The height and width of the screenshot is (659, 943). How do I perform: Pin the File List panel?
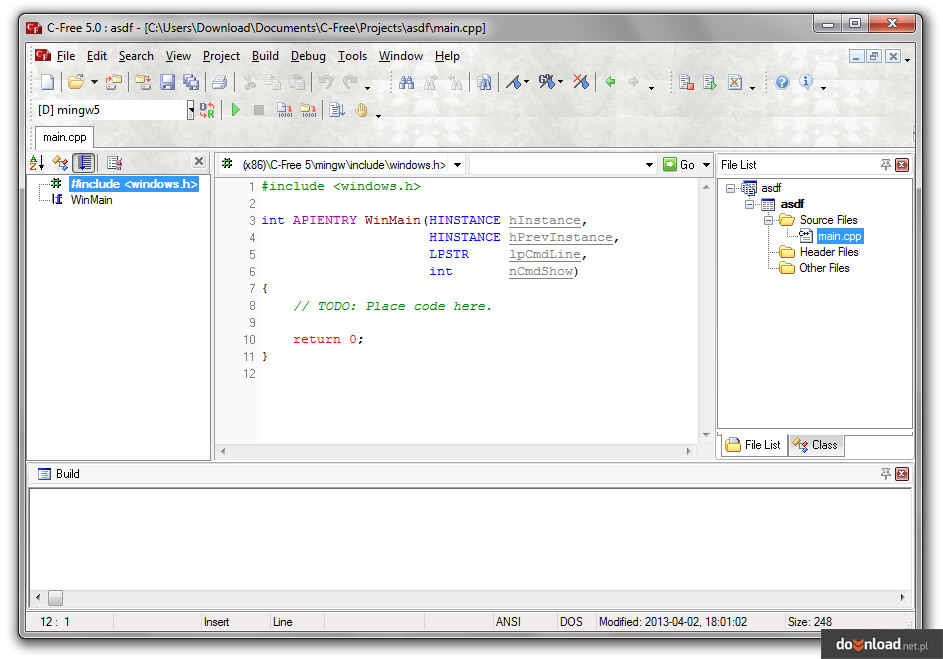click(885, 165)
